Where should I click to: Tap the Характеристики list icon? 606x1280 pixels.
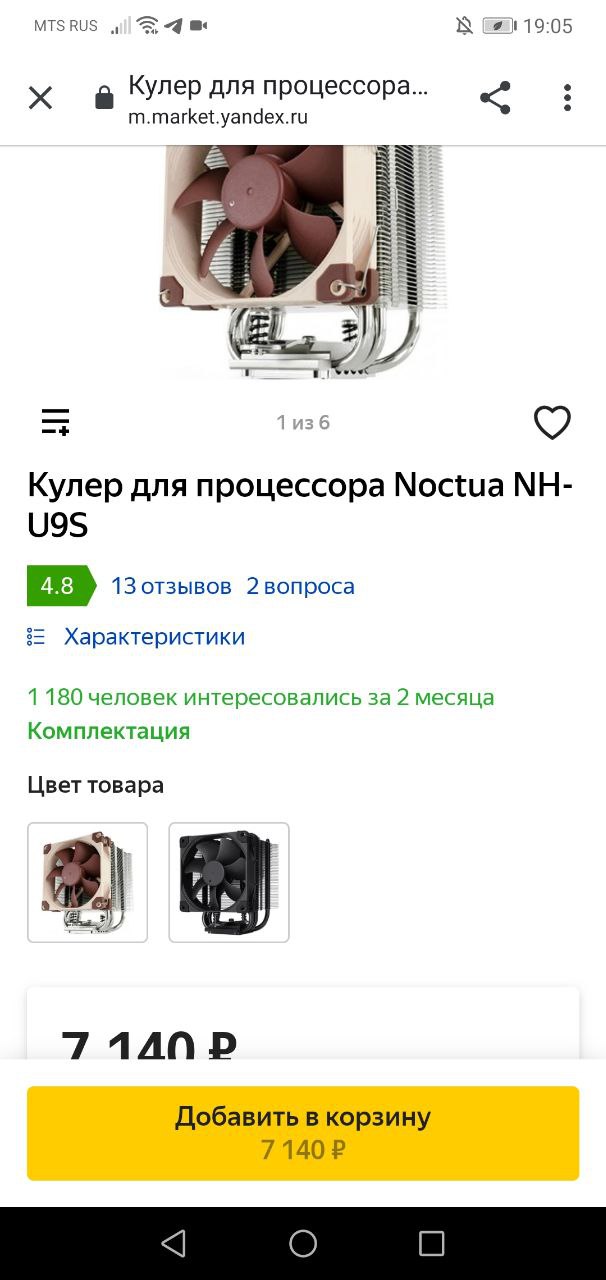(36, 637)
